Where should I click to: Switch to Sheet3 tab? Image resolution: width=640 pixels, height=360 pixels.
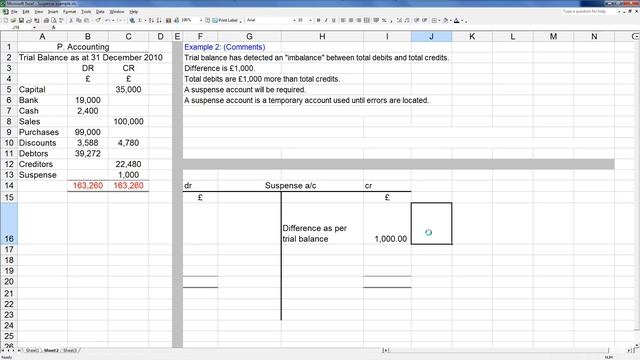[x=70, y=350]
